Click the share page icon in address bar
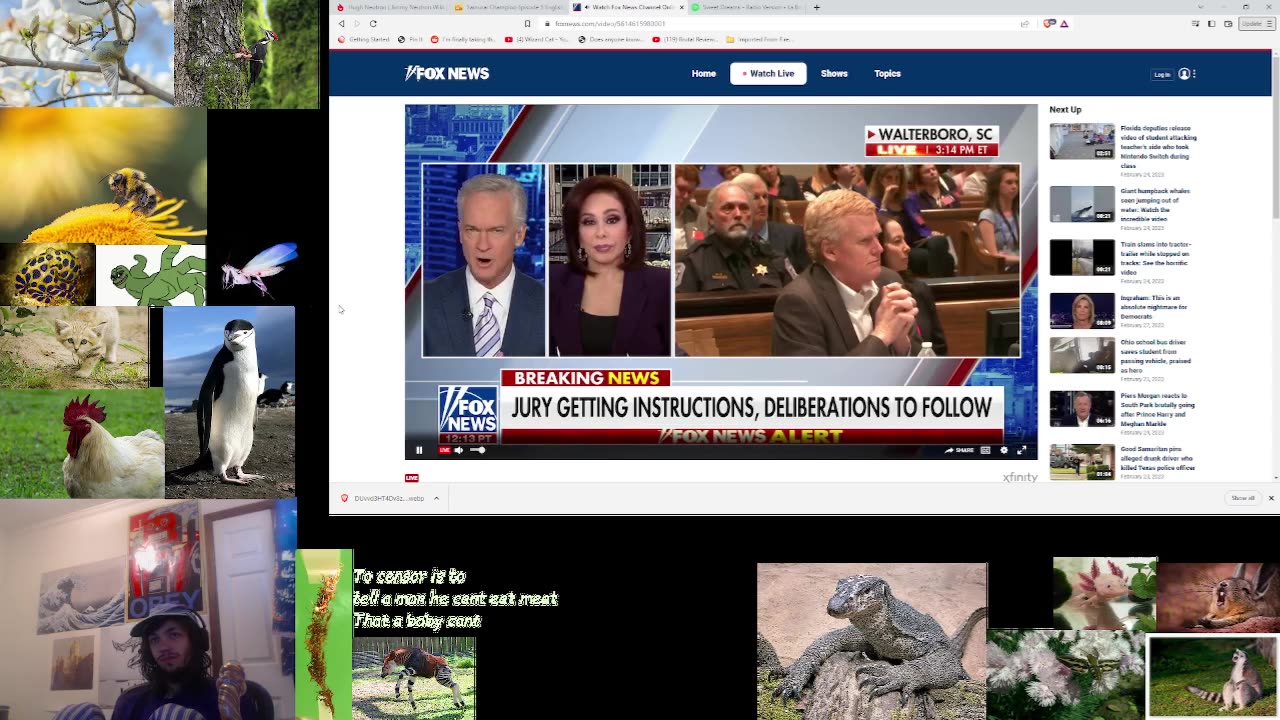The width and height of the screenshot is (1280, 720). [1025, 23]
